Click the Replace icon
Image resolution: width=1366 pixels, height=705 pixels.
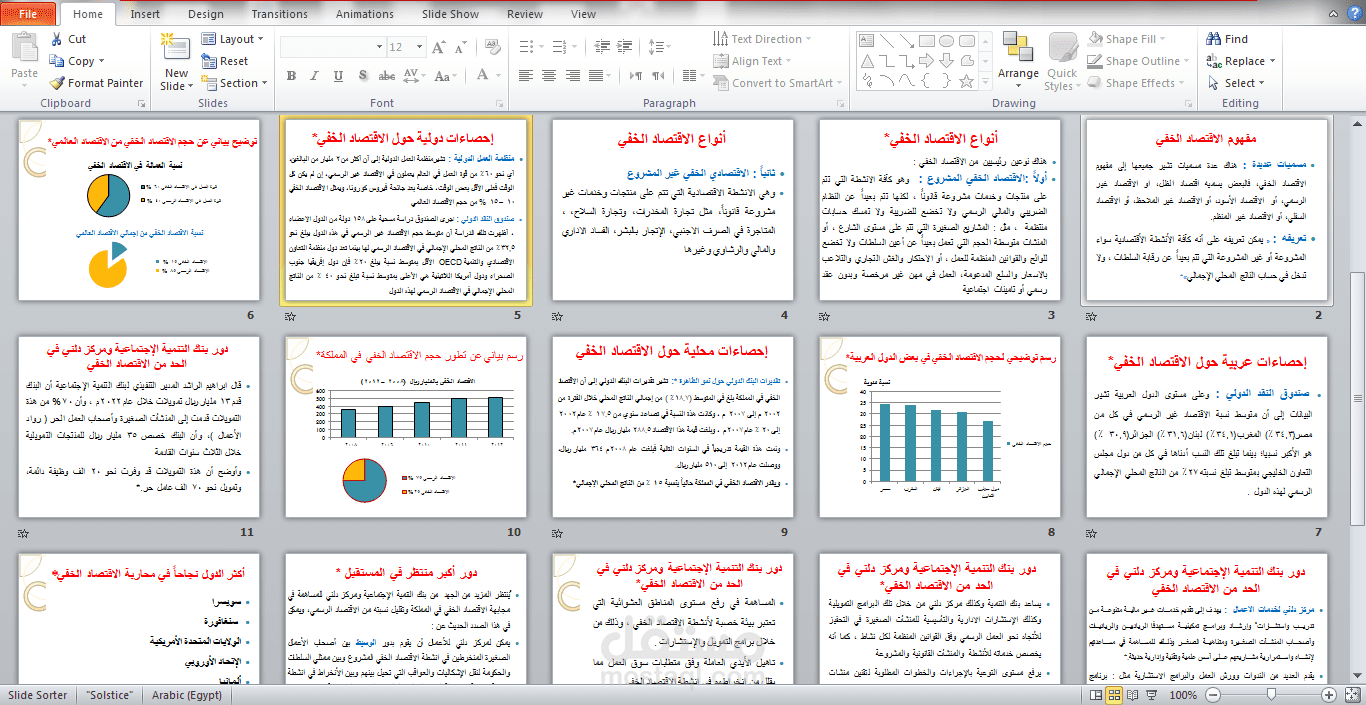tap(1213, 61)
